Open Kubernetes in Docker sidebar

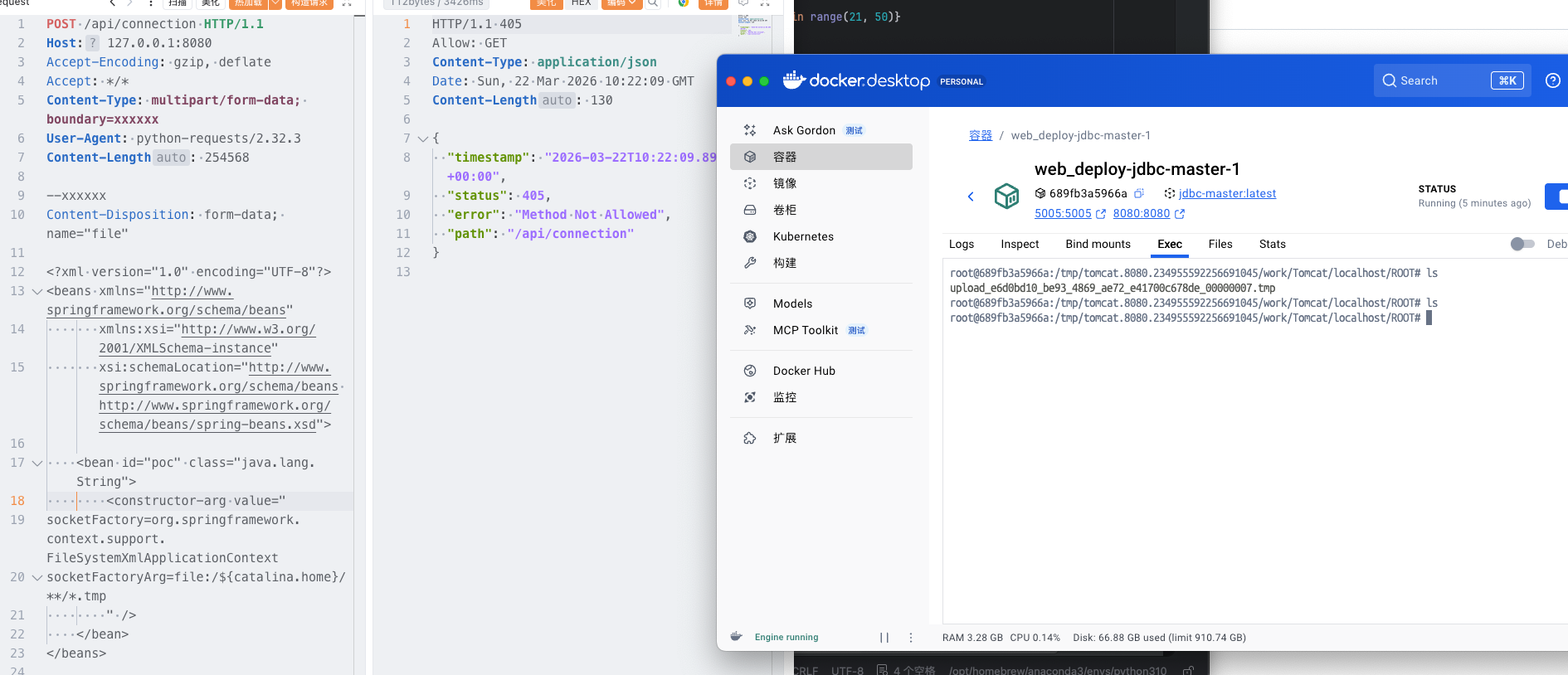(821, 236)
